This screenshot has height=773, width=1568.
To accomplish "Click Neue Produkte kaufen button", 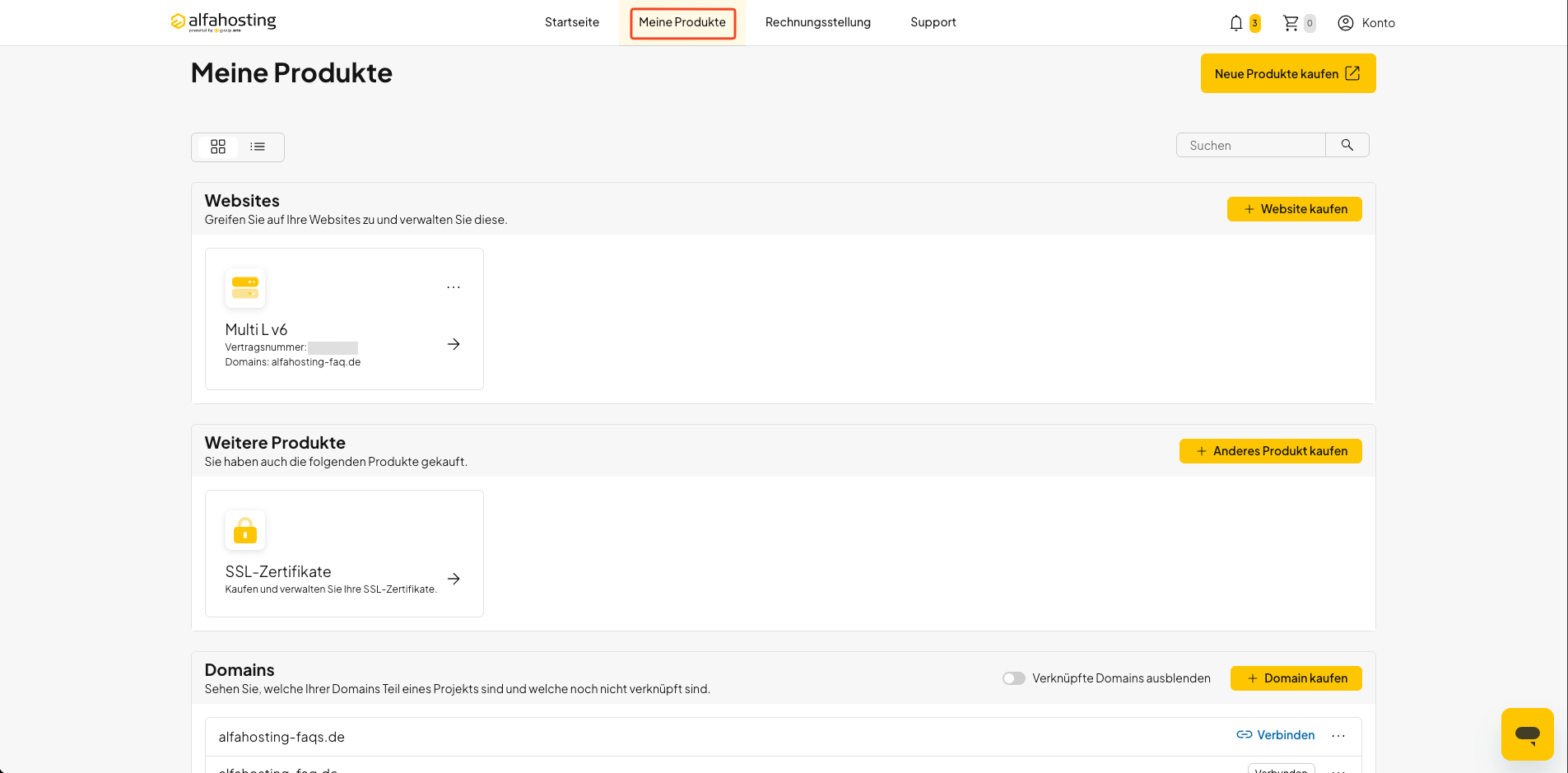I will coord(1288,73).
